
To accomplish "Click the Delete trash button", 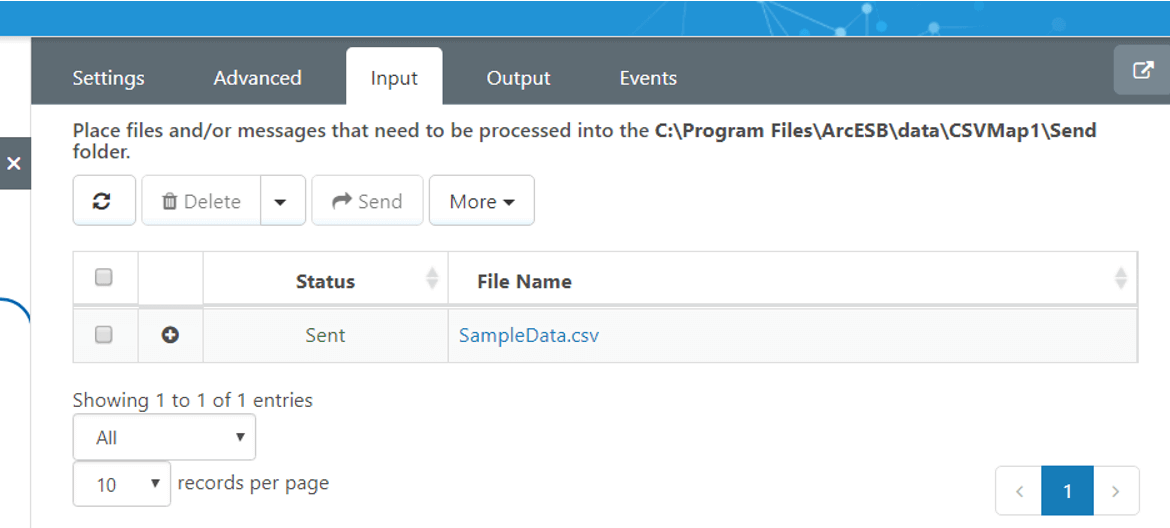I will (201, 201).
